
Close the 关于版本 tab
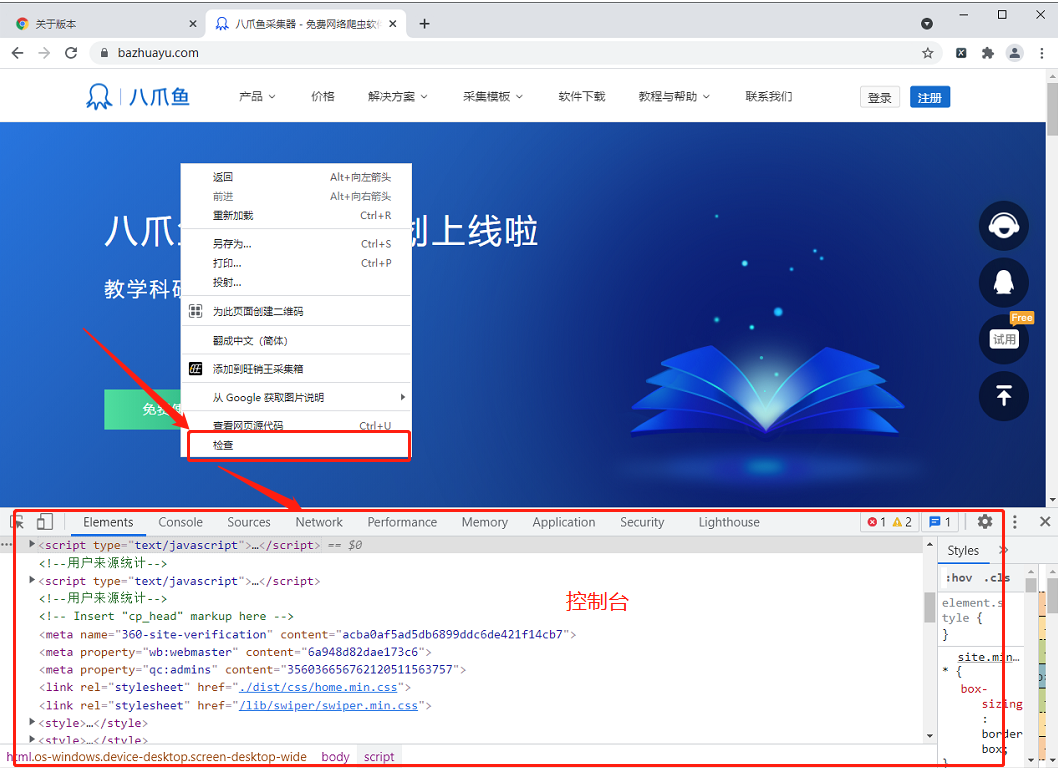click(193, 24)
